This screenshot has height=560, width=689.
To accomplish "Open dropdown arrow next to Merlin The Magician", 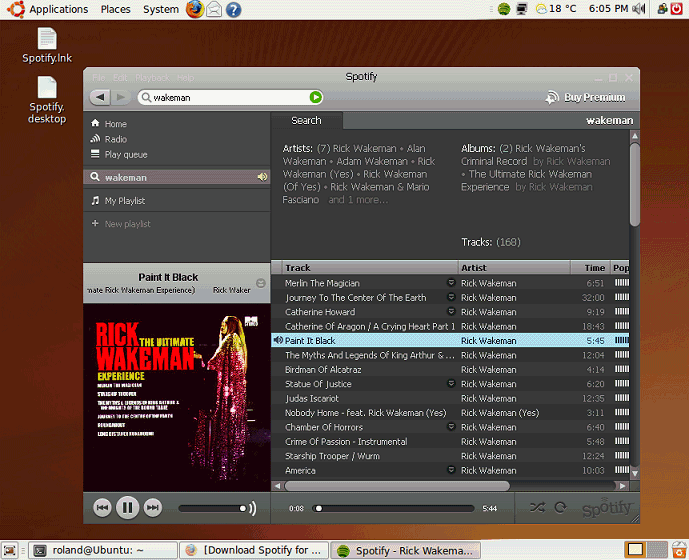I will [x=451, y=283].
